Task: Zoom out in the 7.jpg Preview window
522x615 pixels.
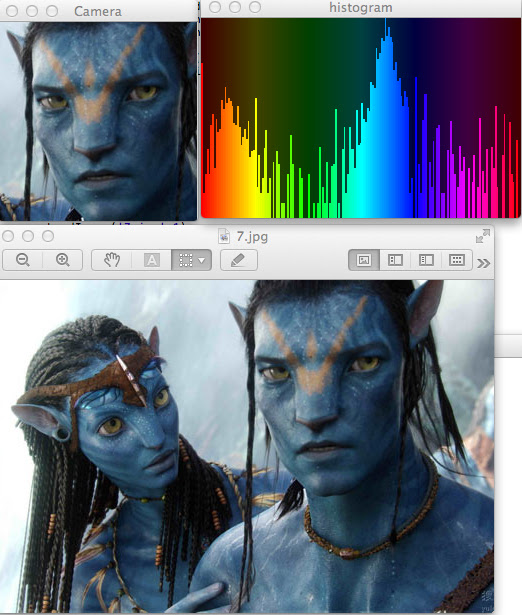Action: (x=23, y=260)
